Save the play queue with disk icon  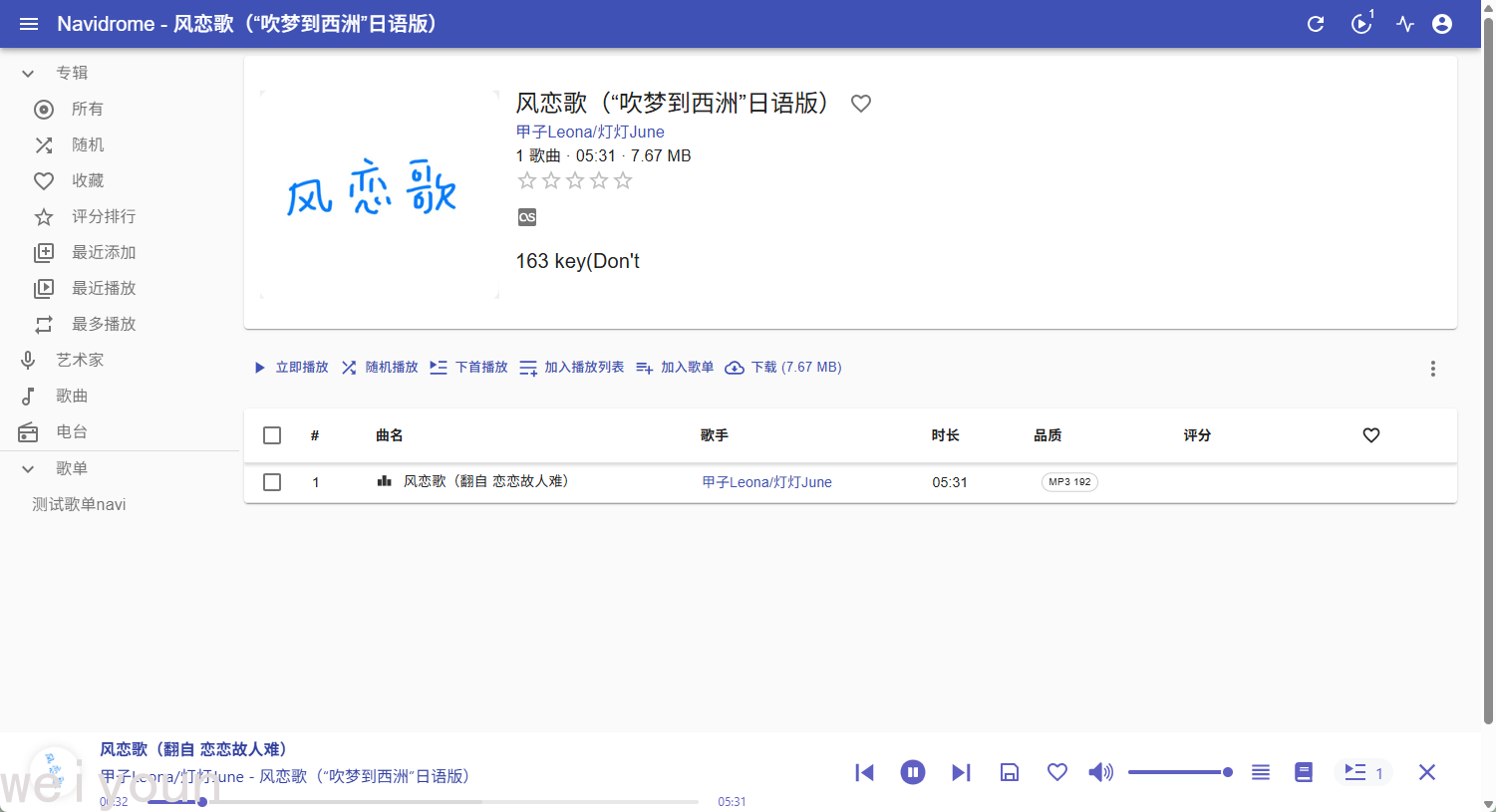1010,772
